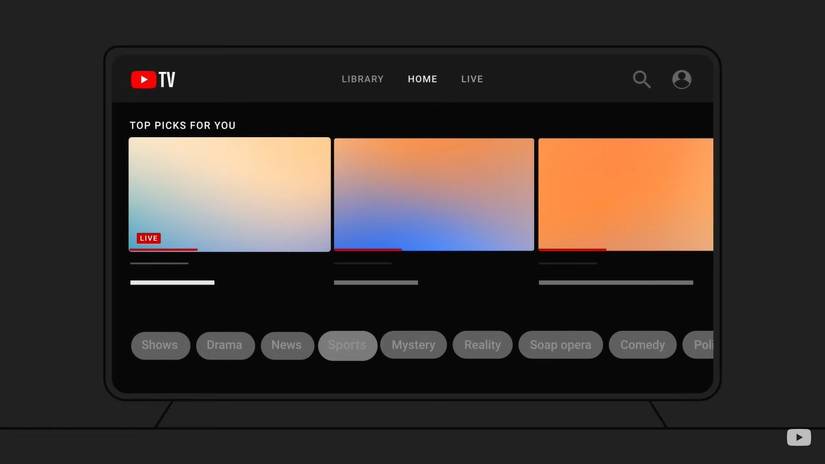Select the Shows category chip
The height and width of the screenshot is (464, 825).
pyautogui.click(x=160, y=345)
